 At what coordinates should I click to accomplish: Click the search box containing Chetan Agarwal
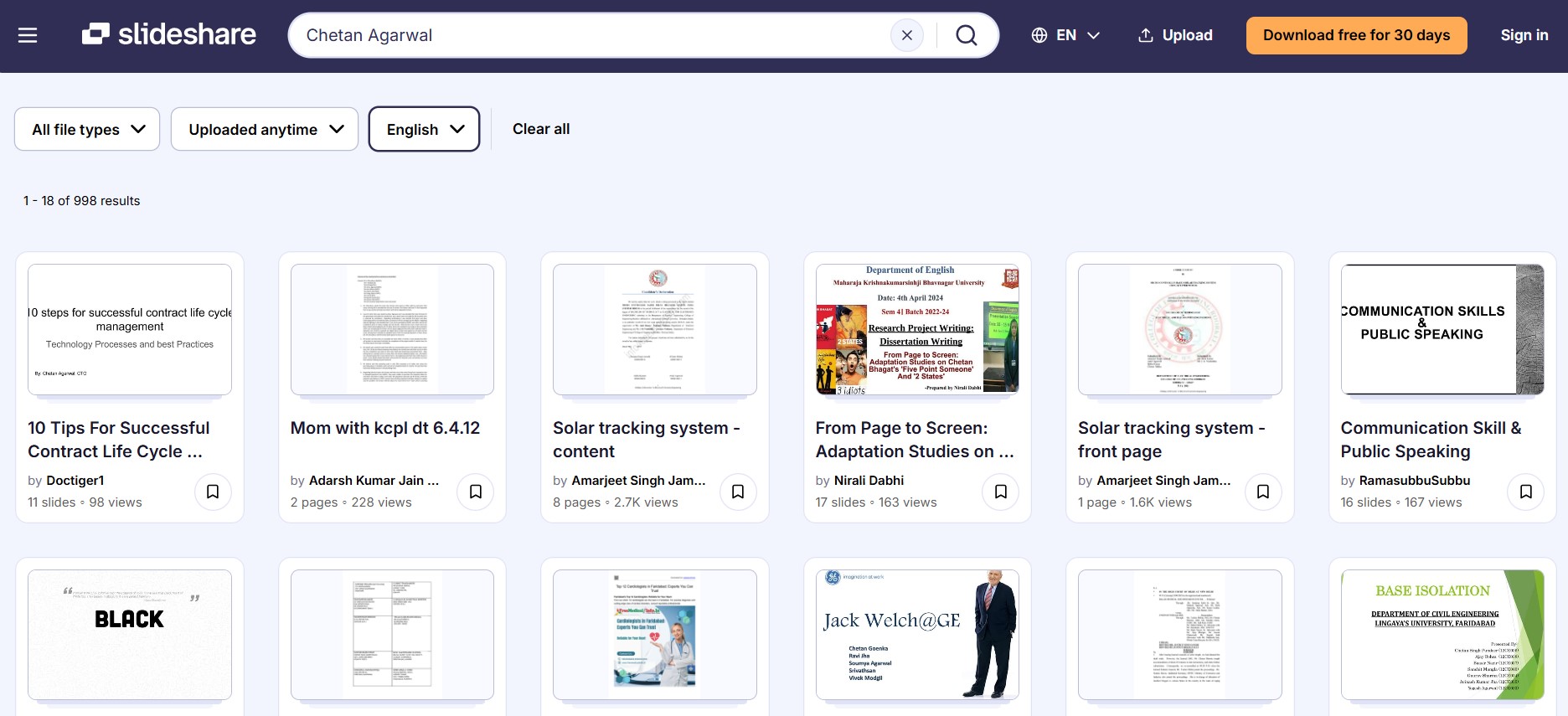point(586,35)
